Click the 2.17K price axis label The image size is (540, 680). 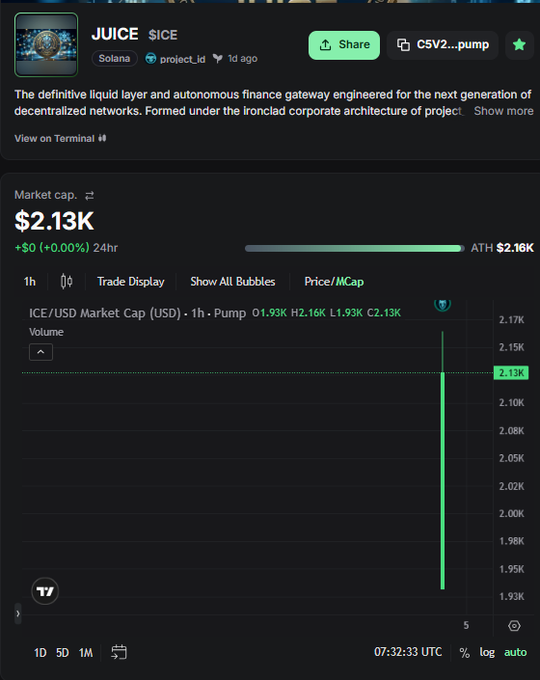[x=511, y=320]
